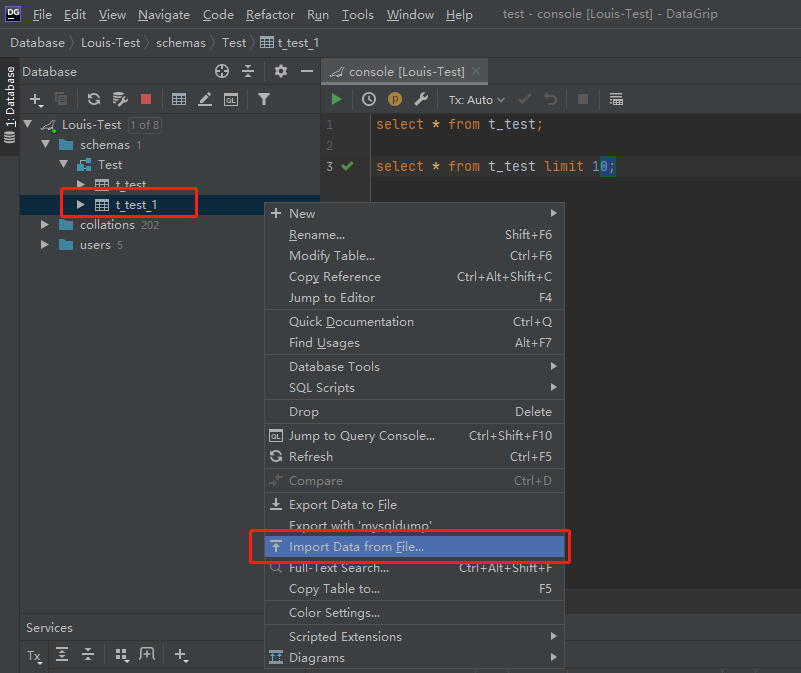Open the Refactor menu
This screenshot has height=673, width=801.
270,15
